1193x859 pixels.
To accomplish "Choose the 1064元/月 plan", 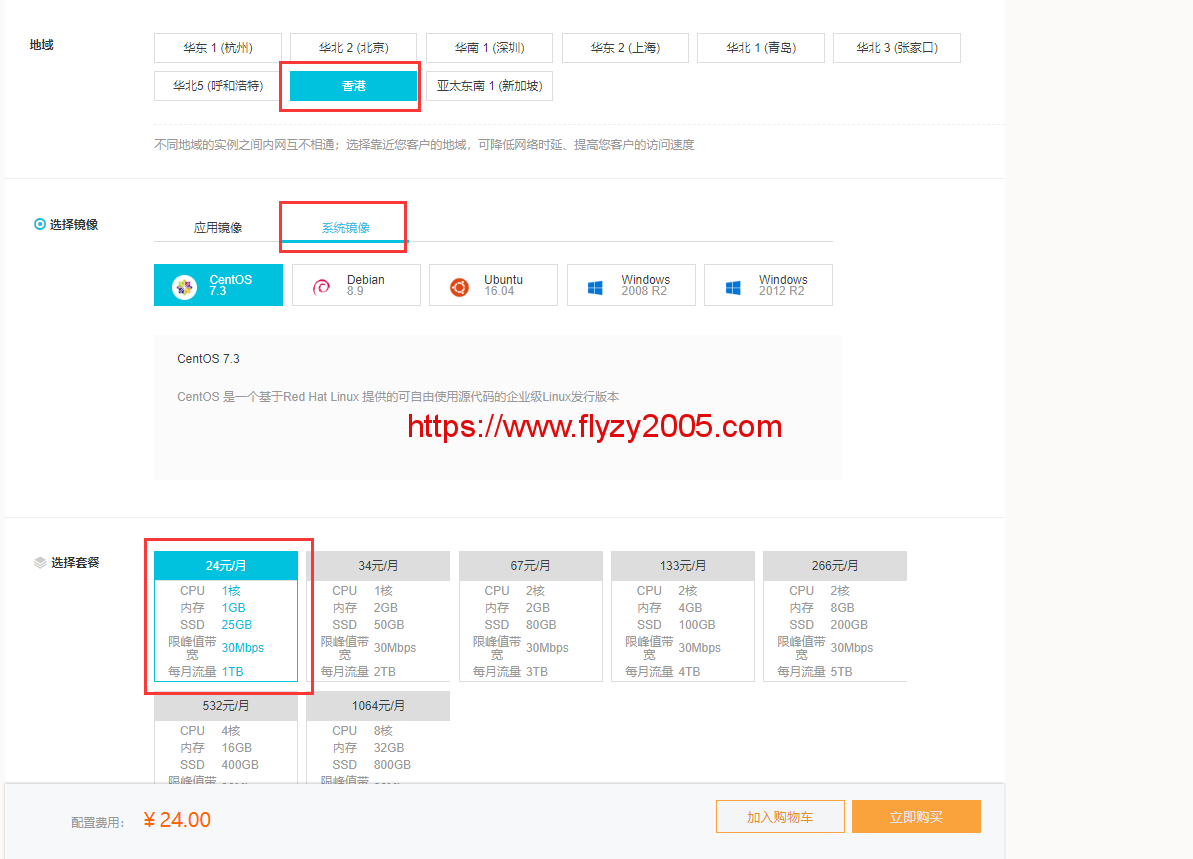I will pos(378,737).
